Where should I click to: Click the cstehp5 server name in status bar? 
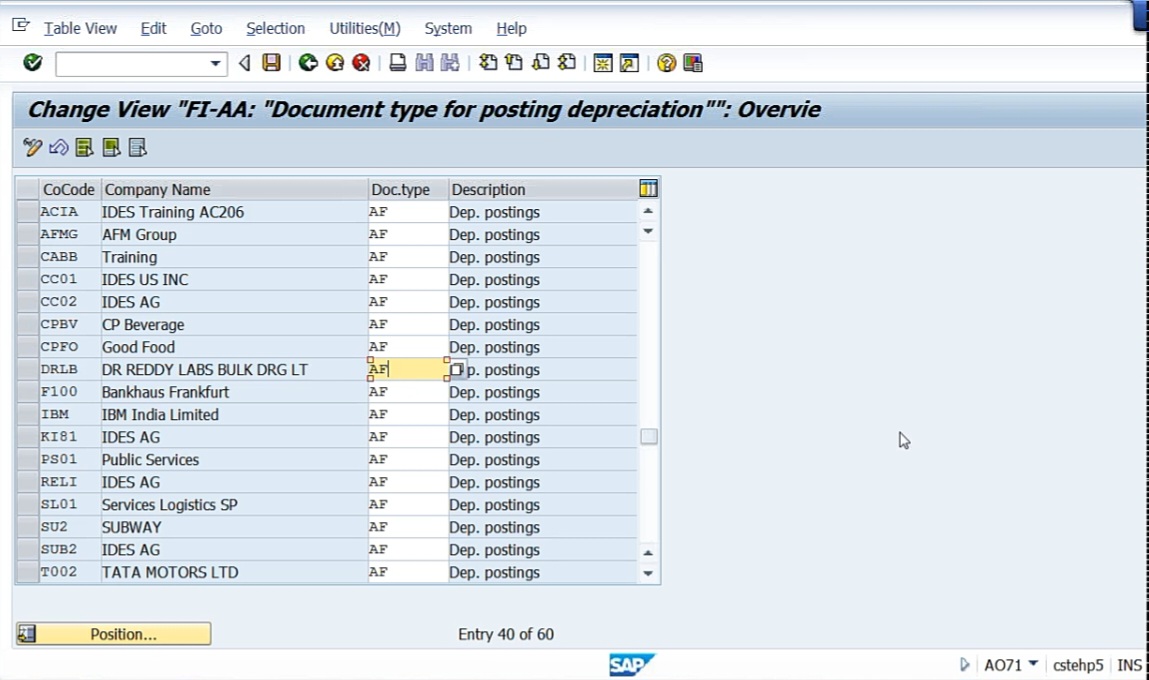[1078, 665]
